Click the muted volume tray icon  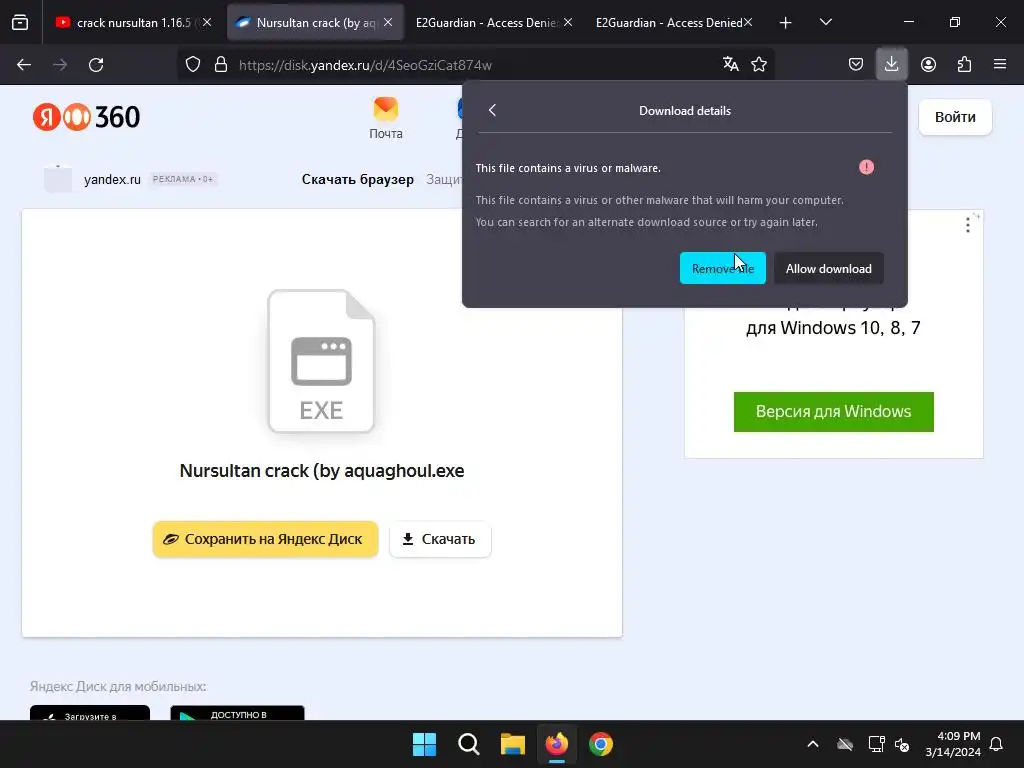902,744
